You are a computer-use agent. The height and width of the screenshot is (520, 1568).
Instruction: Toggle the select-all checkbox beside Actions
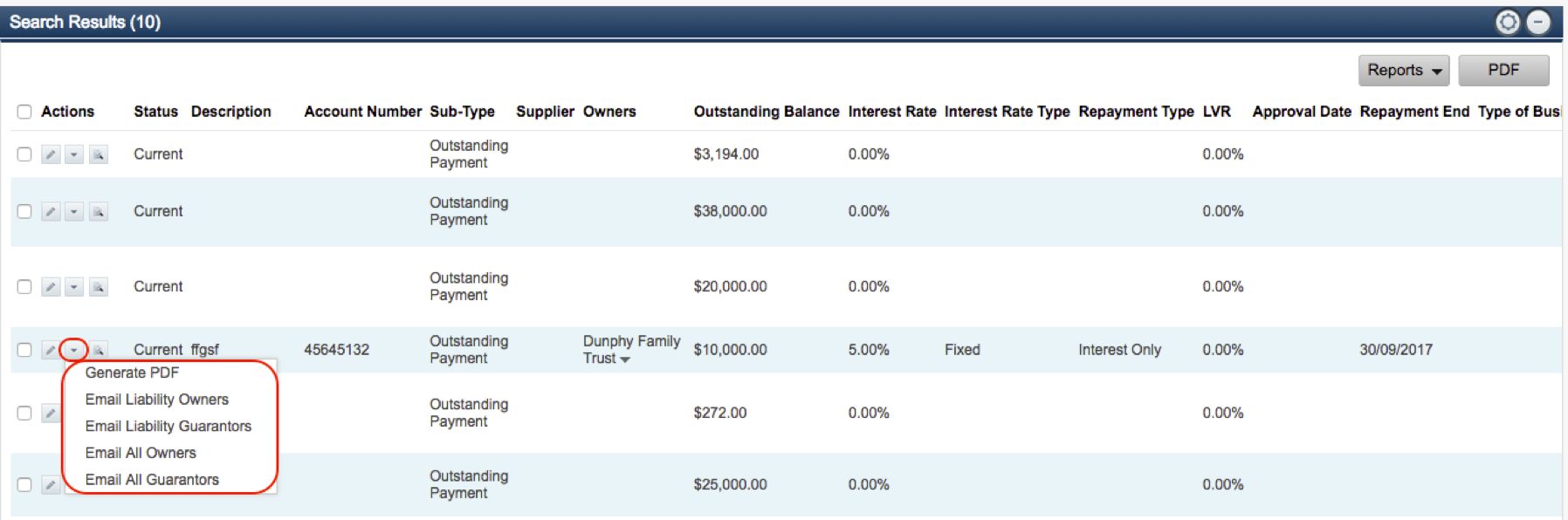click(24, 112)
